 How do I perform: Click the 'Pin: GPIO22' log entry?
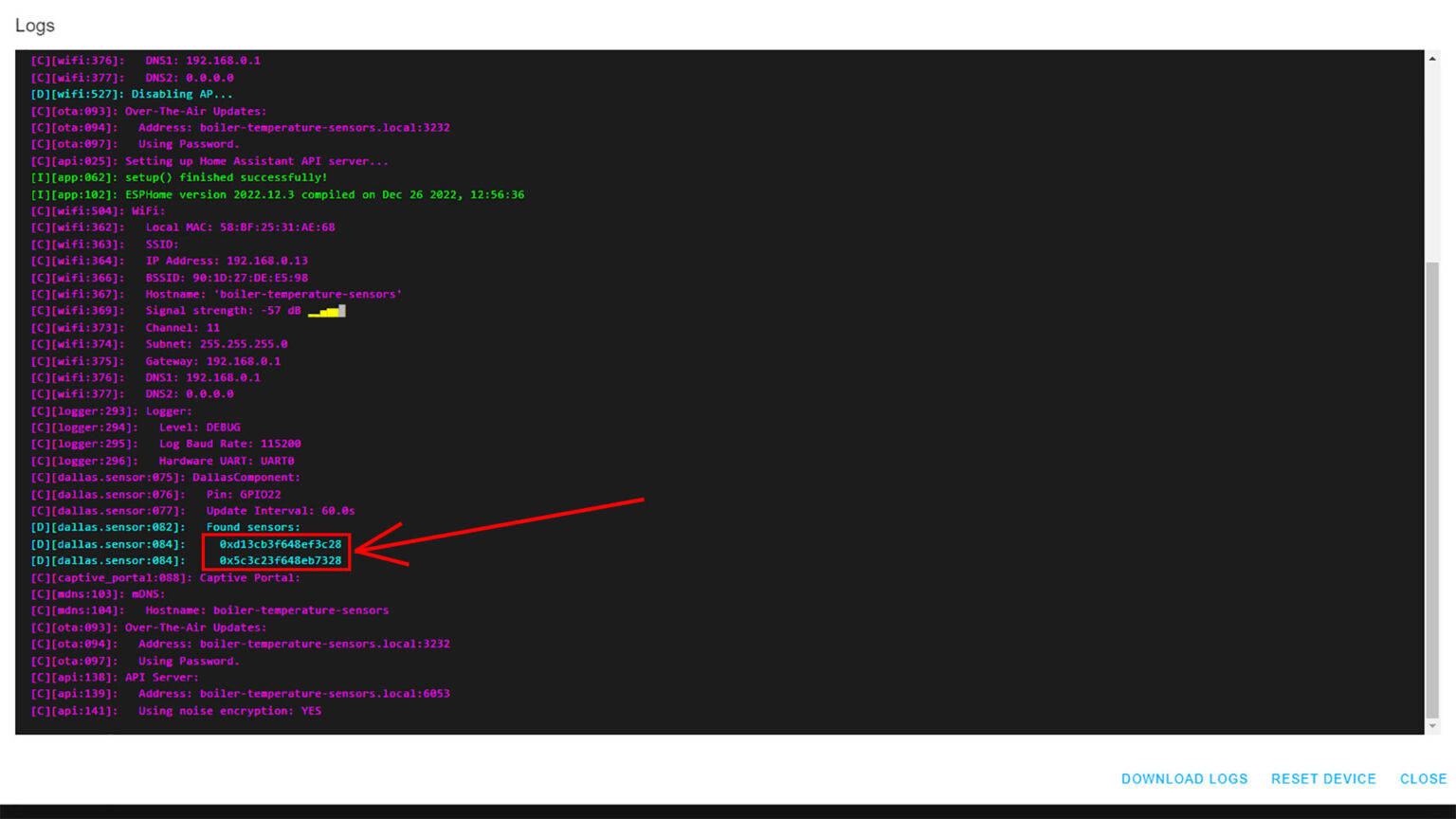[243, 494]
